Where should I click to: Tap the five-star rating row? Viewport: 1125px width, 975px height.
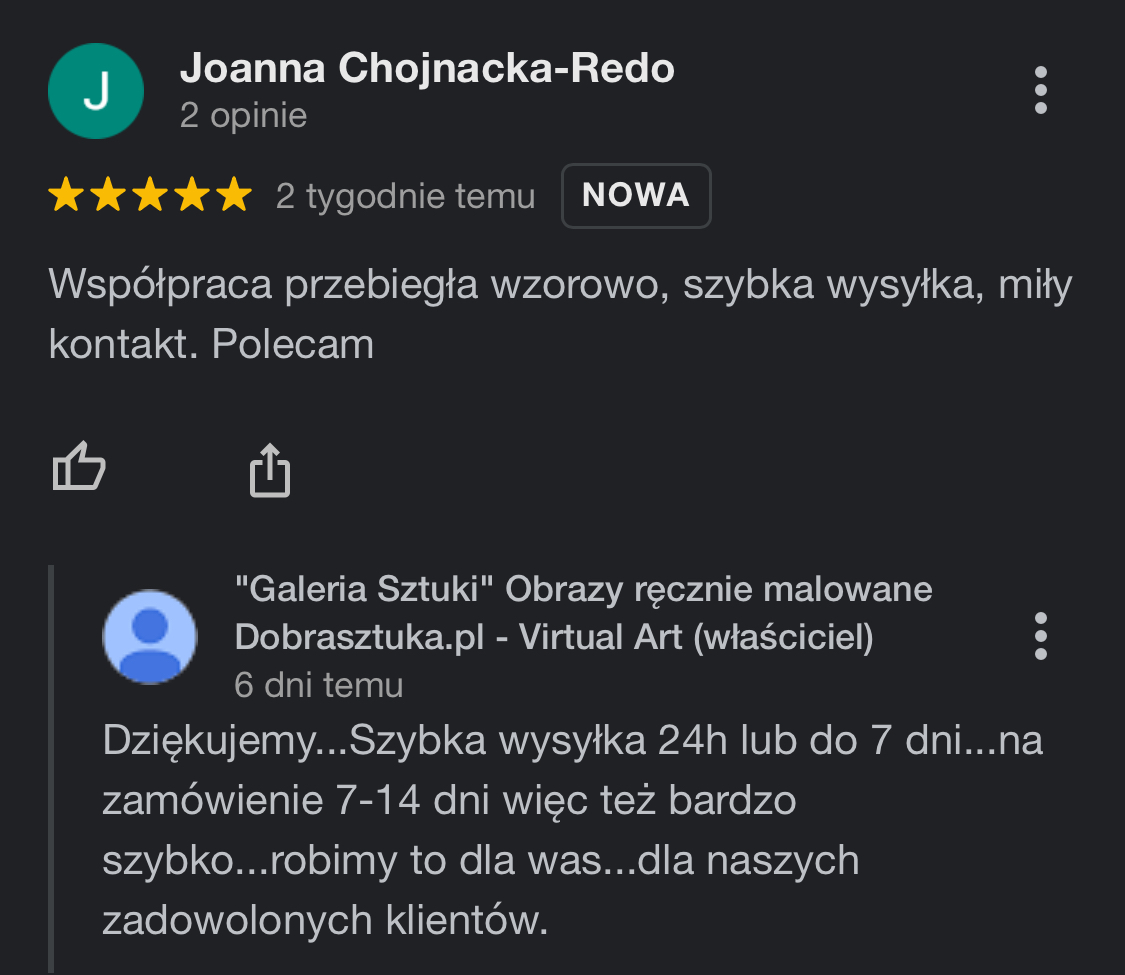click(150, 195)
